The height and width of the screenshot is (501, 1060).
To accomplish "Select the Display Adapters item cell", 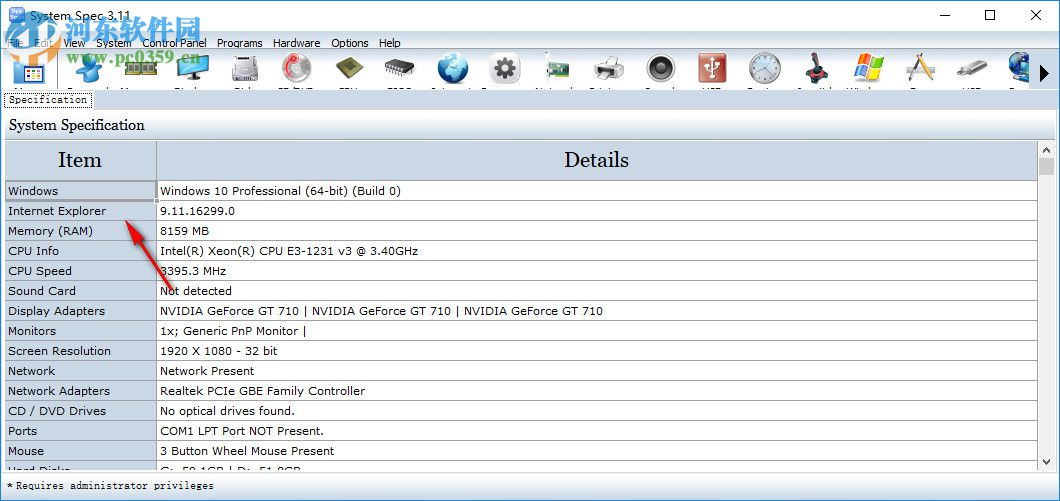I will click(80, 311).
